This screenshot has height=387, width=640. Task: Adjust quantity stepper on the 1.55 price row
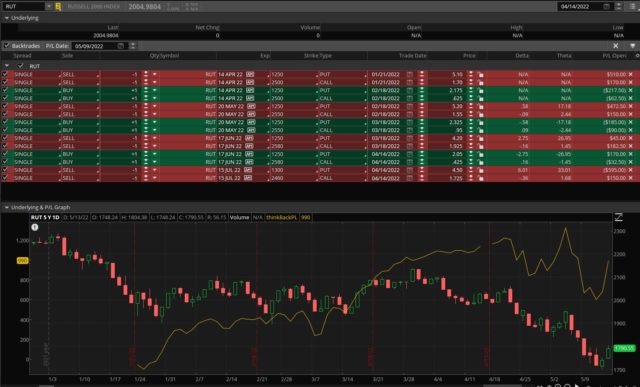point(146,114)
